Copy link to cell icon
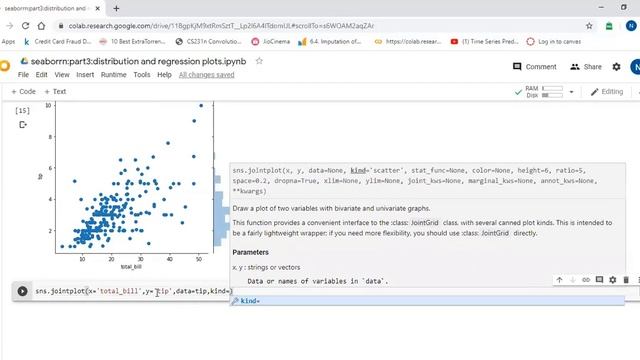The height and width of the screenshot is (360, 640). click(x=586, y=280)
